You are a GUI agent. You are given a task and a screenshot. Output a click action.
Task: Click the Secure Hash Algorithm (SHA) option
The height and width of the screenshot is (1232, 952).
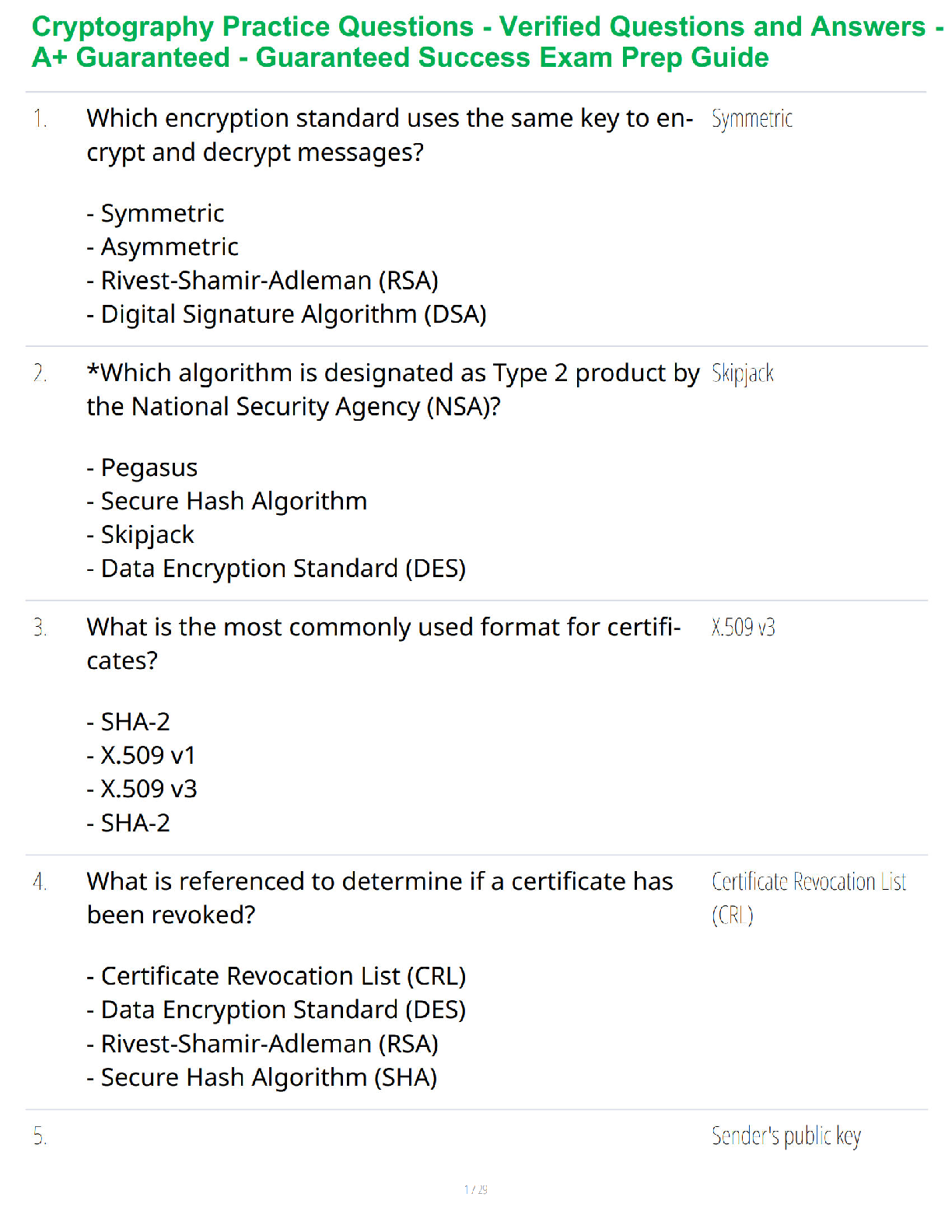pos(262,1077)
